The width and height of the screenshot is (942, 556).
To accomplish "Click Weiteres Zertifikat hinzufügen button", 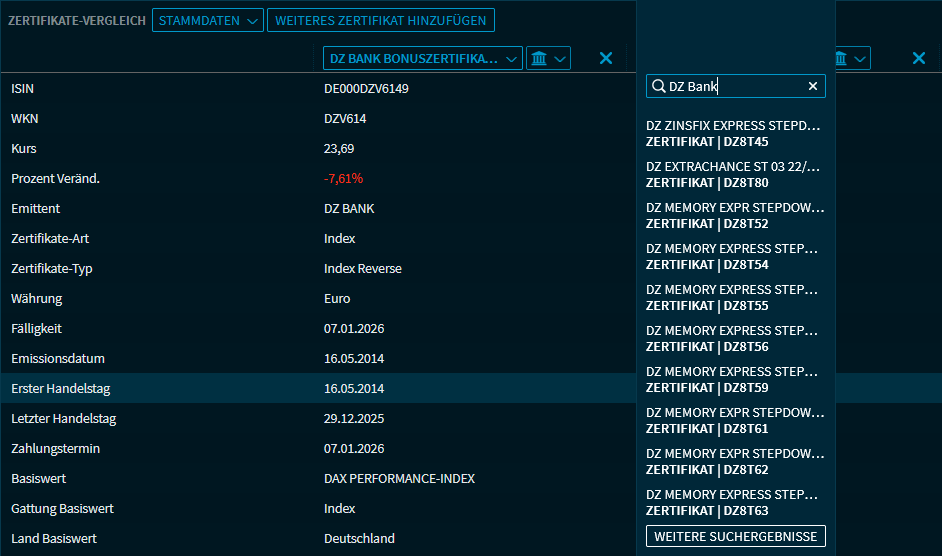I will coord(380,20).
